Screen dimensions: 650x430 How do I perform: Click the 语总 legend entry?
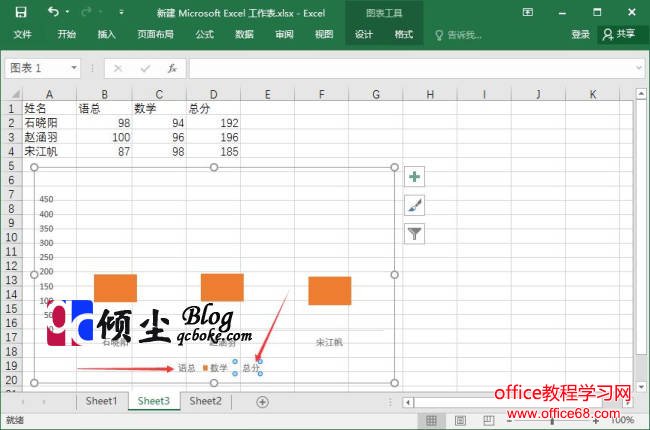pyautogui.click(x=187, y=368)
